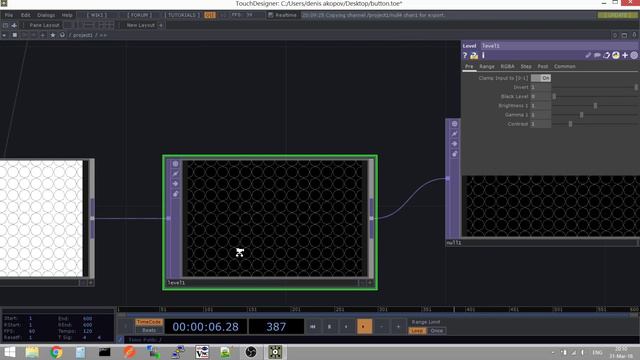Switch to the Common parameter tab
Screen dimensions: 640x360
[564, 66]
